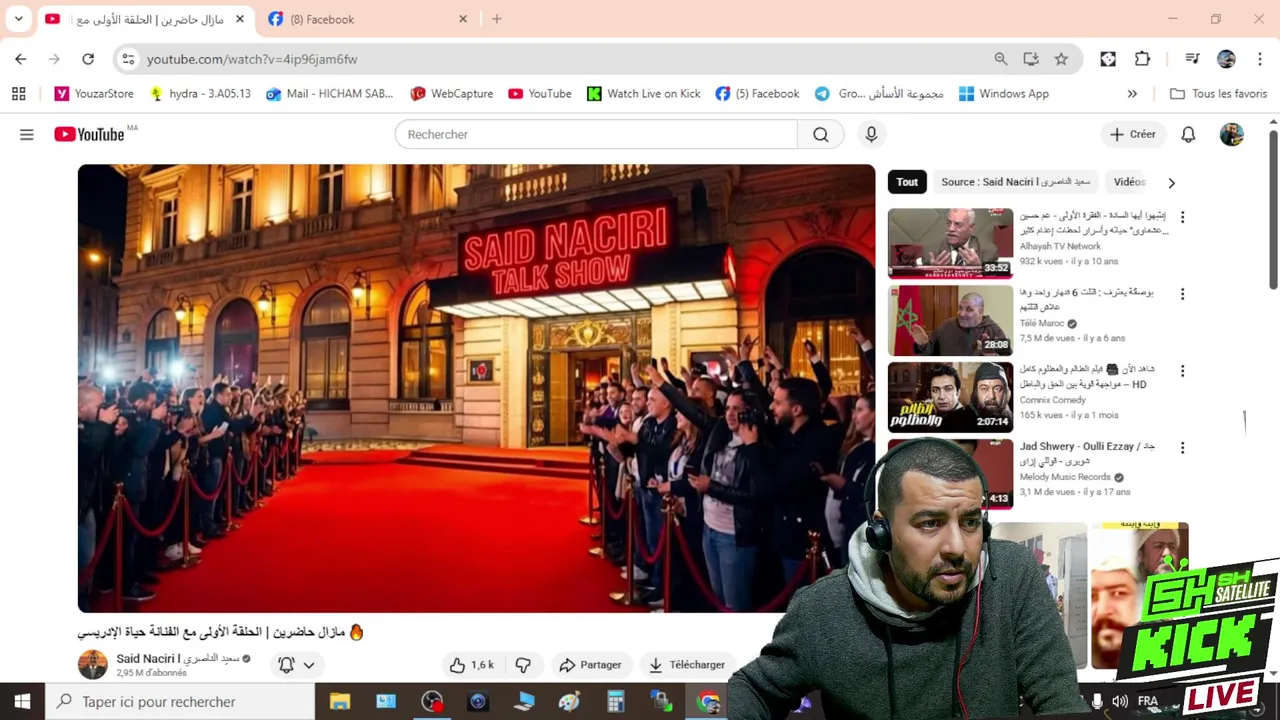
Task: Open the tab search dropdown arrow
Action: coord(18,19)
